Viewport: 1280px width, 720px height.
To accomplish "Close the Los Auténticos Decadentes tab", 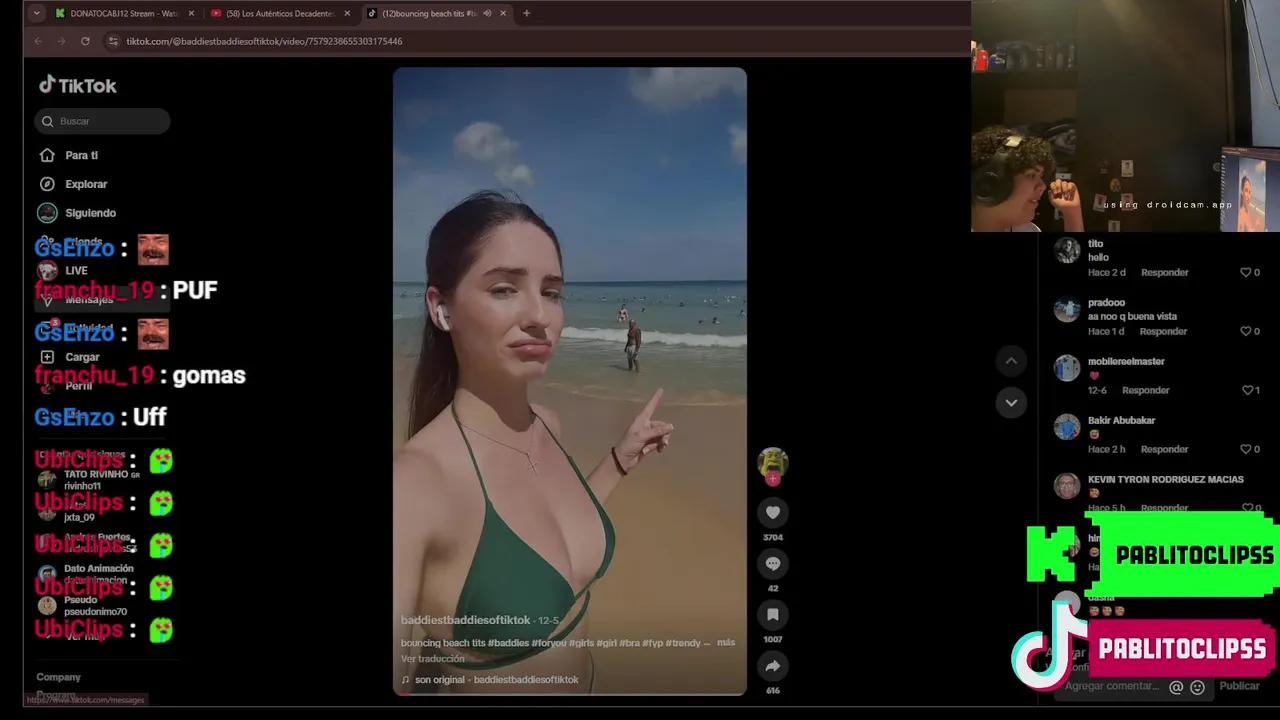I will pos(347,13).
